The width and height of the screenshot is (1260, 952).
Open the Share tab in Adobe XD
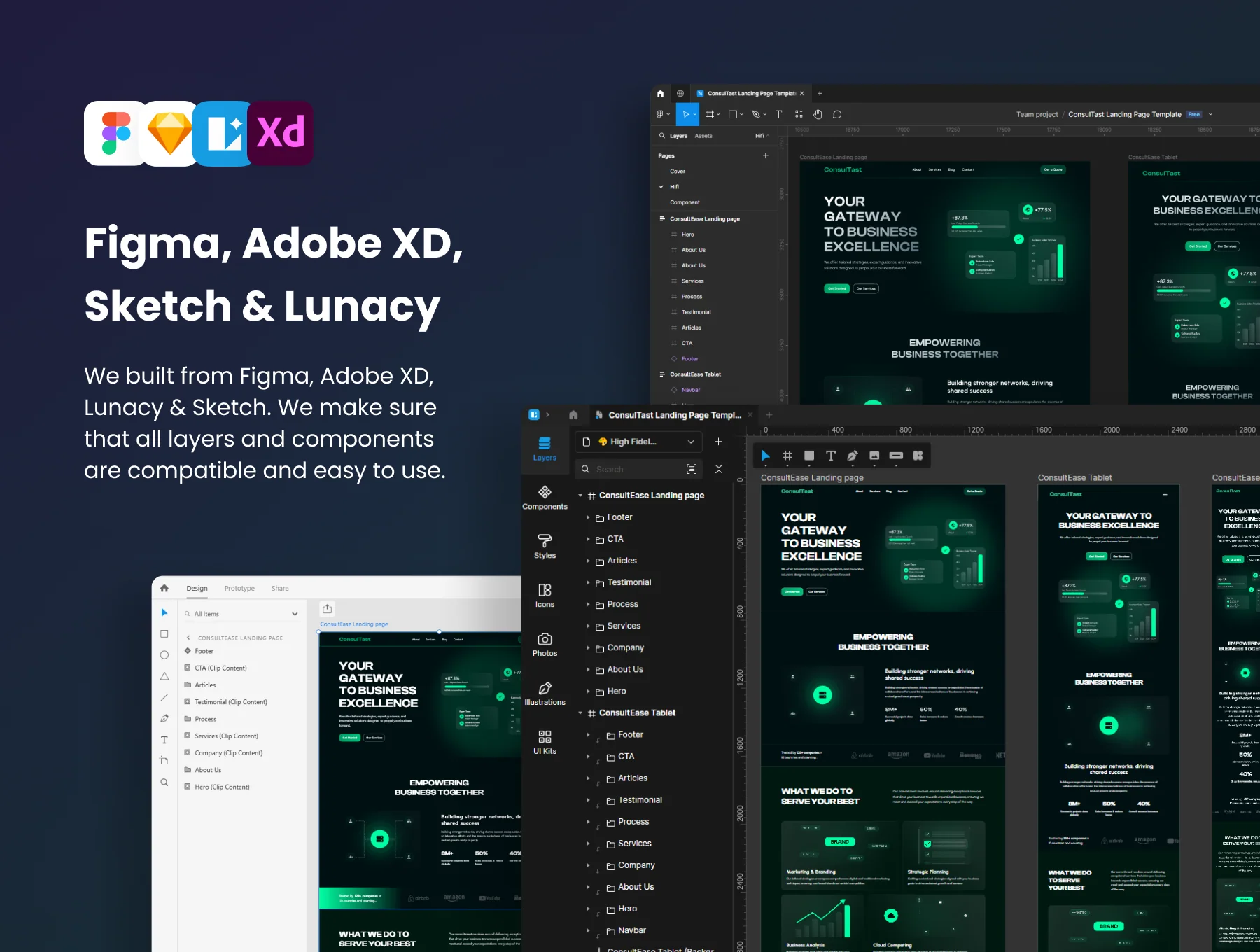click(x=280, y=588)
